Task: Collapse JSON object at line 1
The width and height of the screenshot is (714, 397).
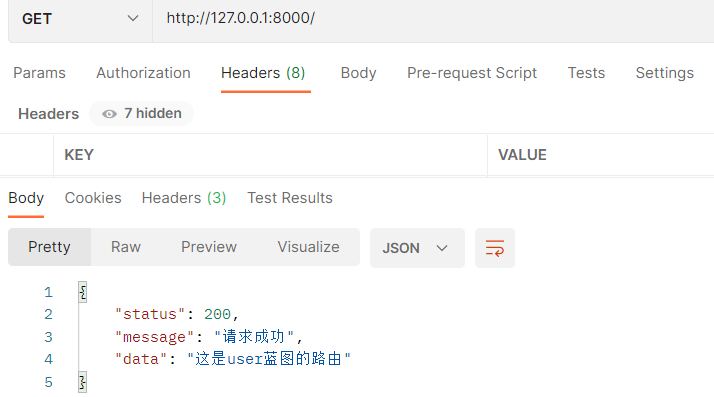Action: 82,292
